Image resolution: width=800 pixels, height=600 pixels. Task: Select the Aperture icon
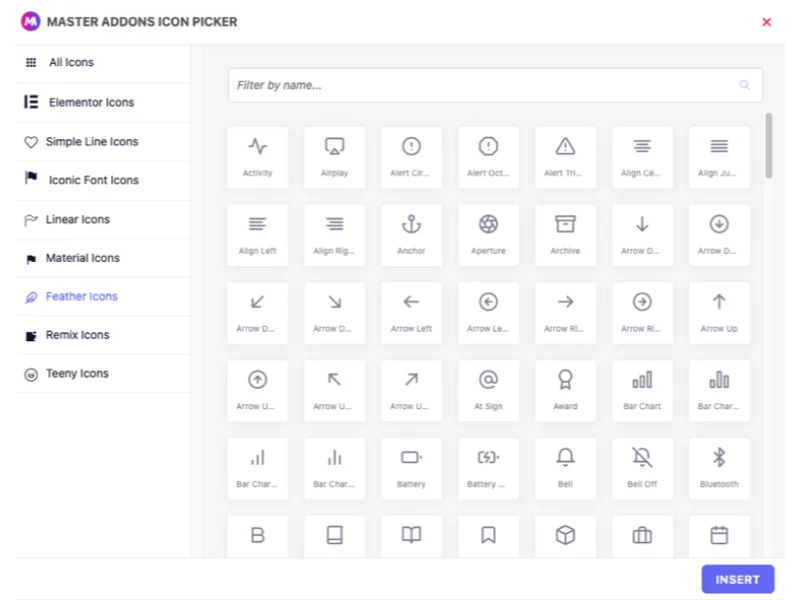[488, 235]
